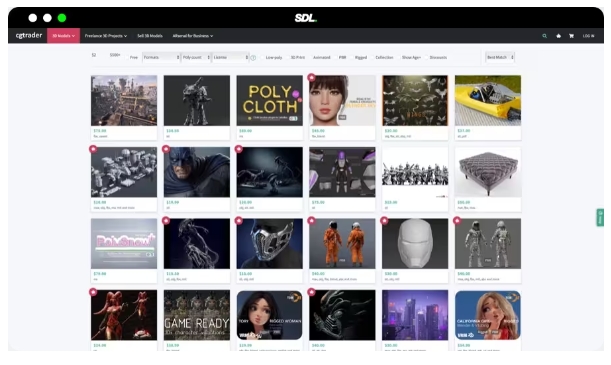Viewport: 611px width, 365px height.
Task: Open the bat wings collection thumbnail
Action: 415,101
